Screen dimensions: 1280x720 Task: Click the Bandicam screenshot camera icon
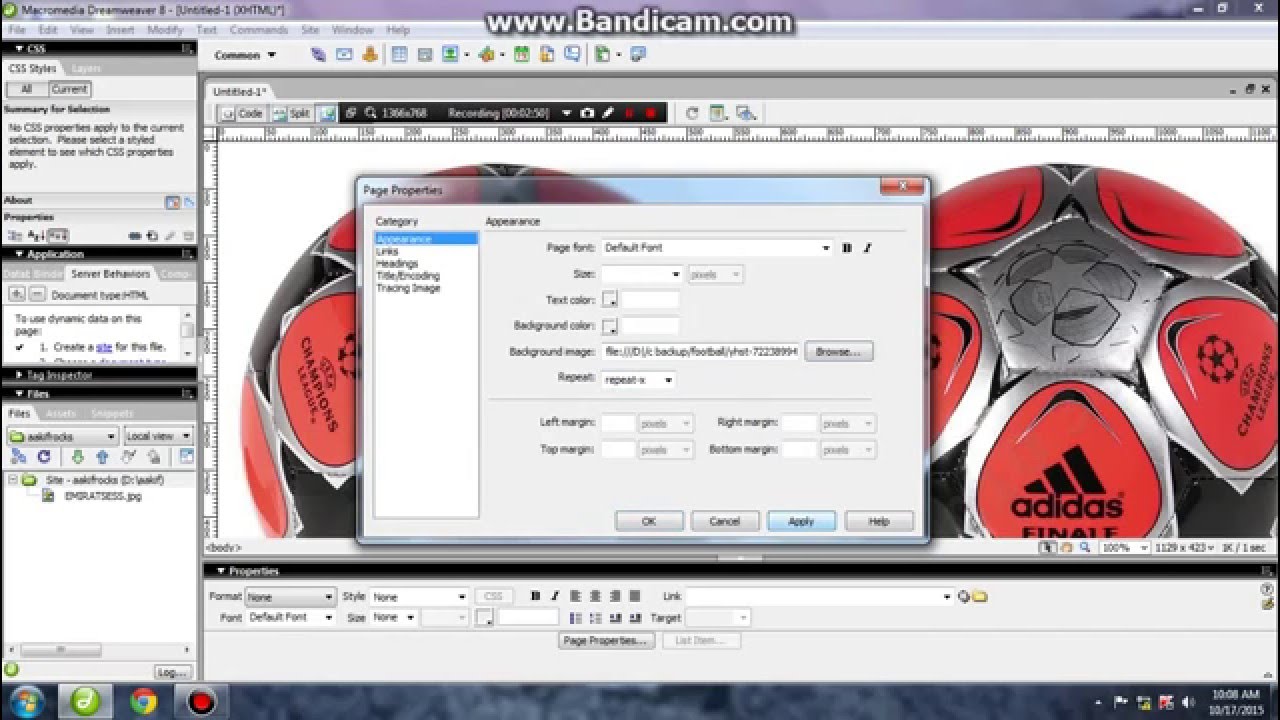(587, 113)
